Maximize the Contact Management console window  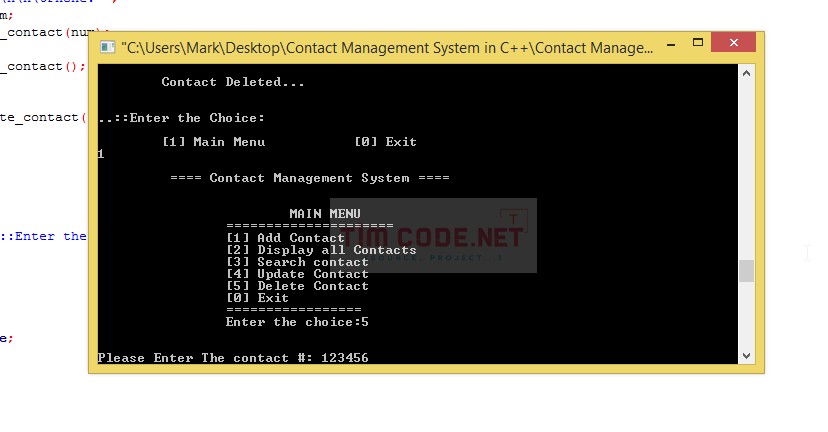(698, 43)
